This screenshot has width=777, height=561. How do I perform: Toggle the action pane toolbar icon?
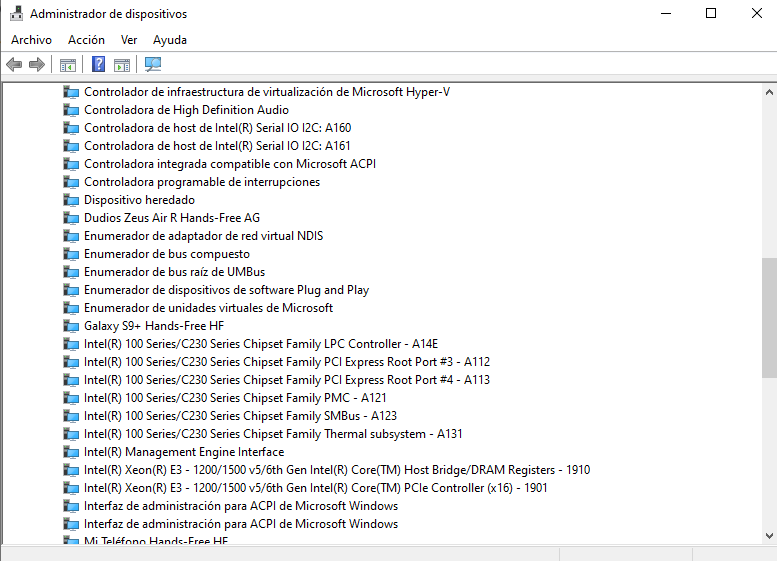[122, 65]
